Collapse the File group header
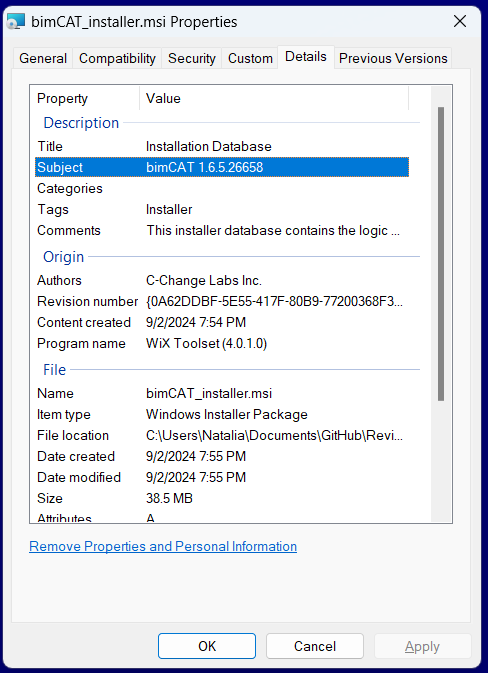Viewport: 488px width, 673px height. 55,370
